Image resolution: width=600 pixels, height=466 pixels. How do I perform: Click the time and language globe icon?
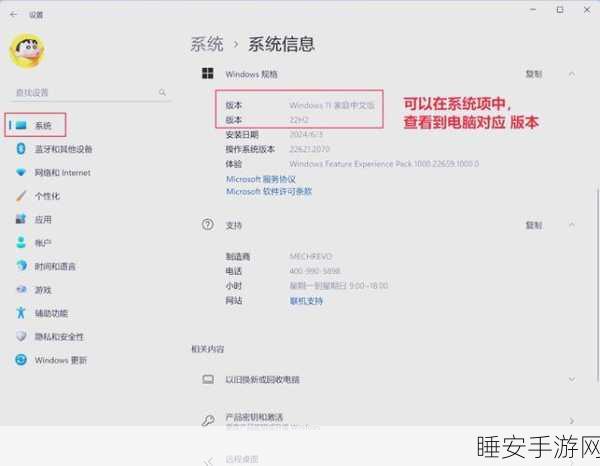pyautogui.click(x=21, y=266)
